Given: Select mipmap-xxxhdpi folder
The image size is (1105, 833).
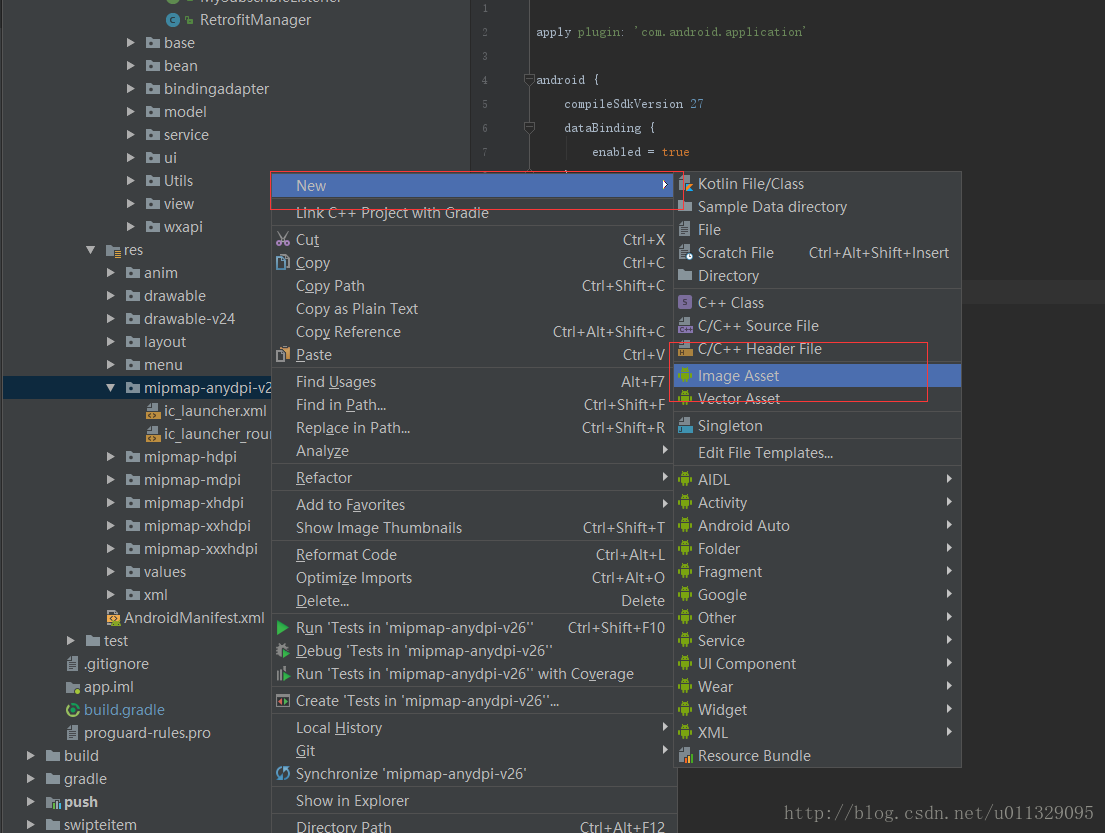Looking at the screenshot, I should click(201, 549).
